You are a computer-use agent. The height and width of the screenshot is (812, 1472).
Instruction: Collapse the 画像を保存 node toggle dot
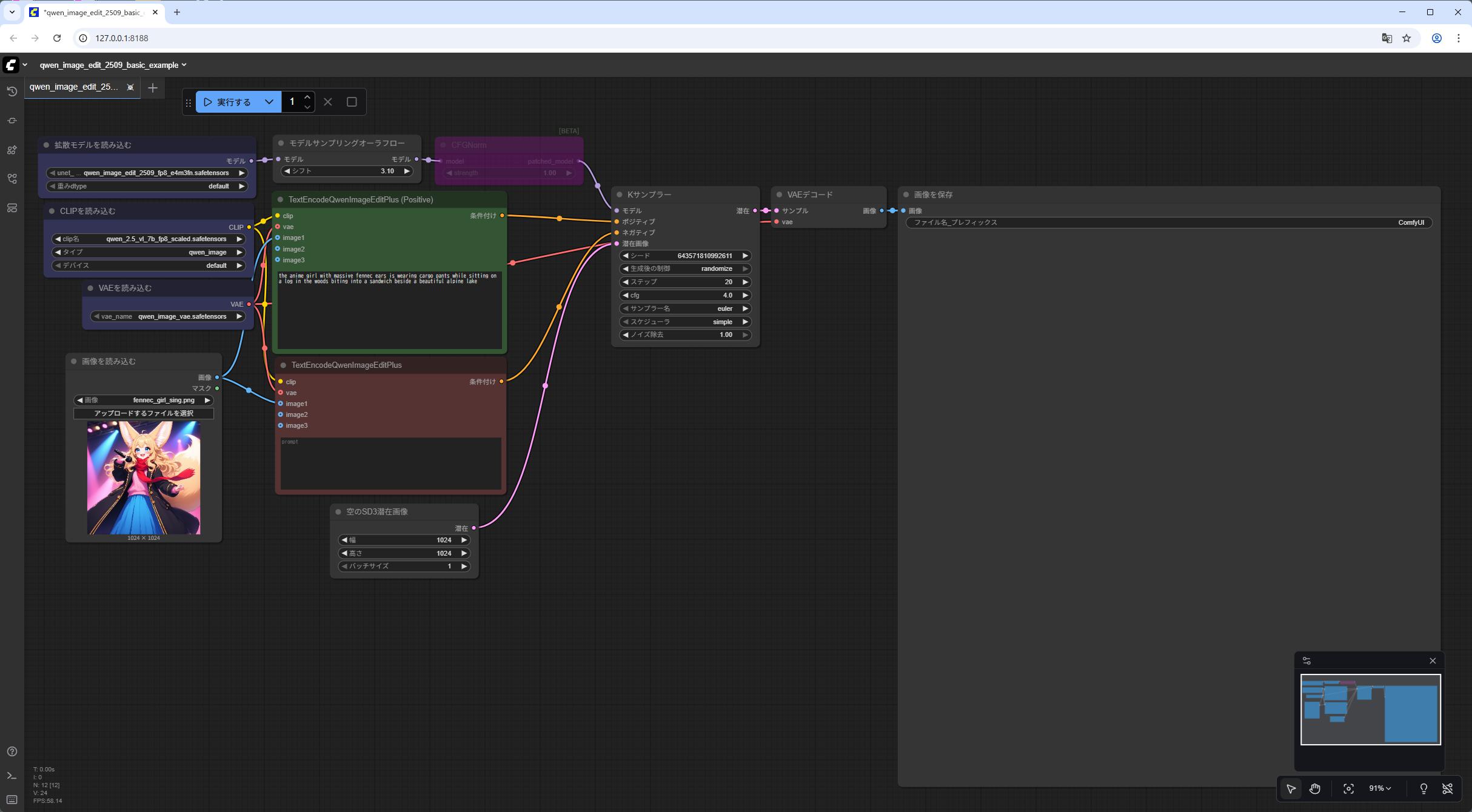tap(906, 195)
